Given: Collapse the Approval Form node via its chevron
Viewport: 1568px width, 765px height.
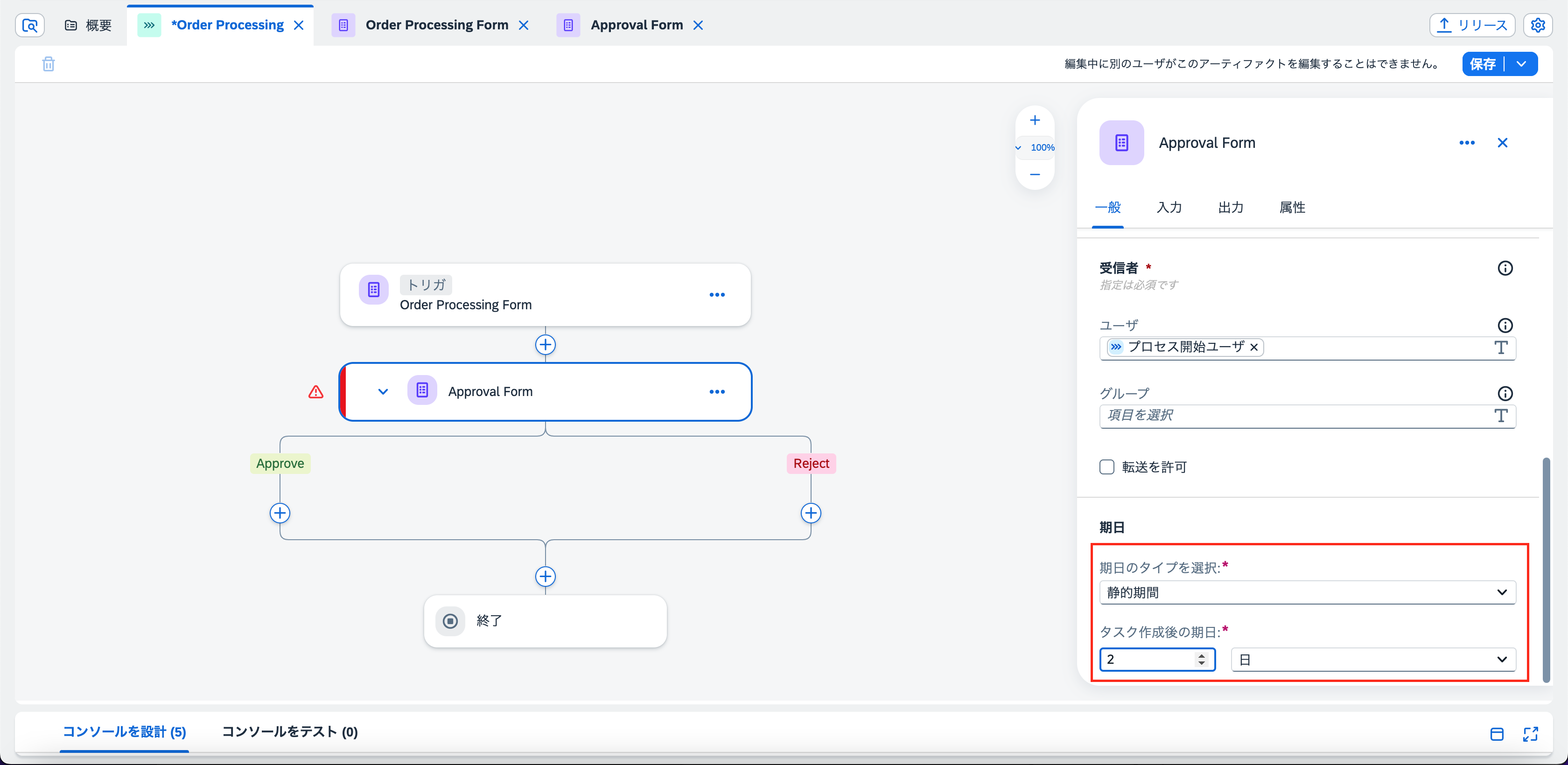Looking at the screenshot, I should (x=383, y=391).
